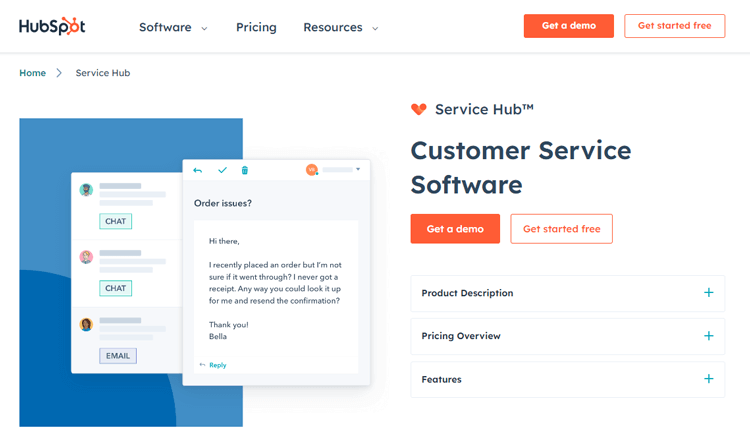750x437 pixels.
Task: Expand the Pricing Overview plus icon
Action: point(709,336)
